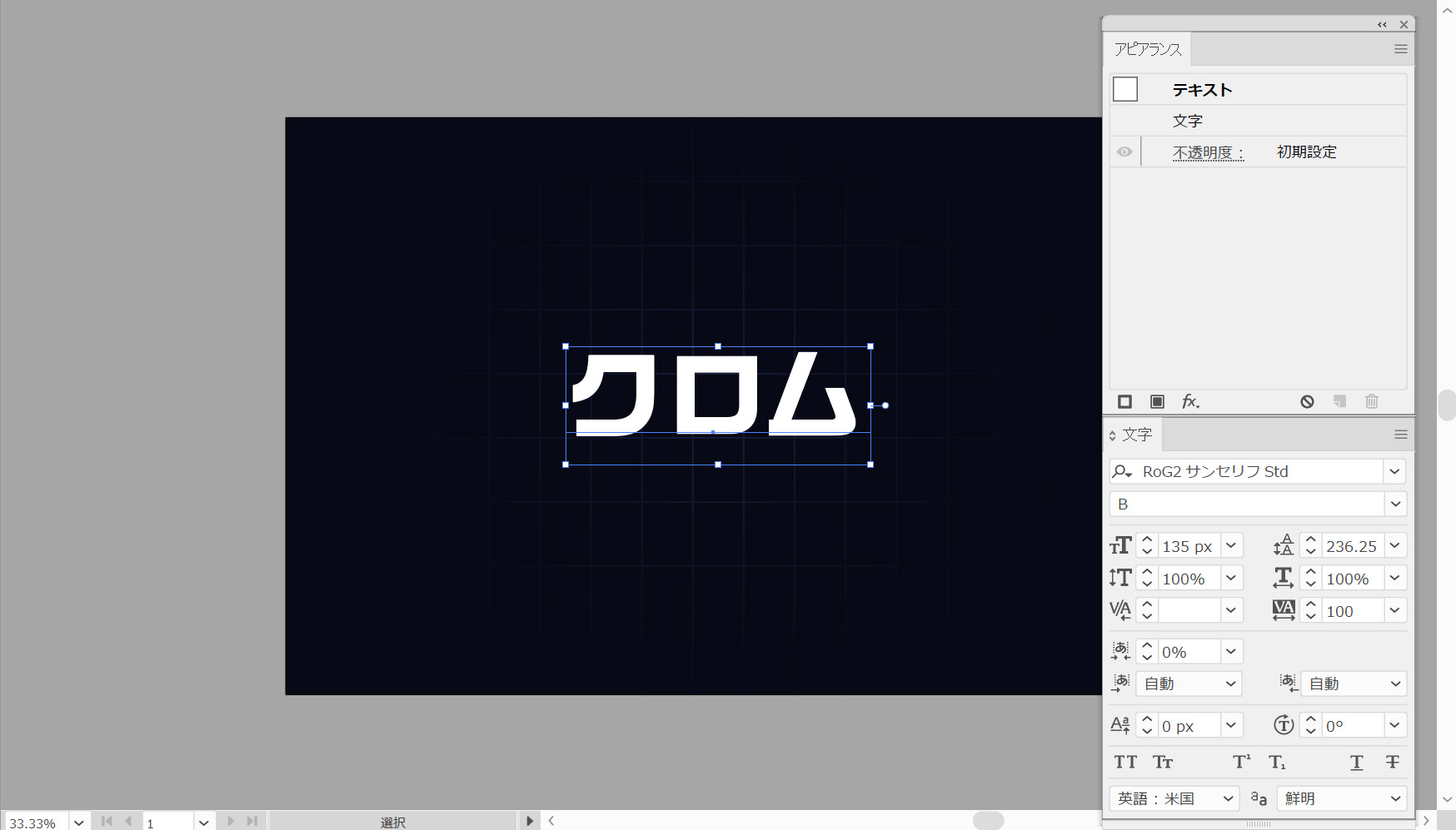Toggle visibility eye for opacity row
Image resolution: width=1456 pixels, height=830 pixels.
point(1124,152)
